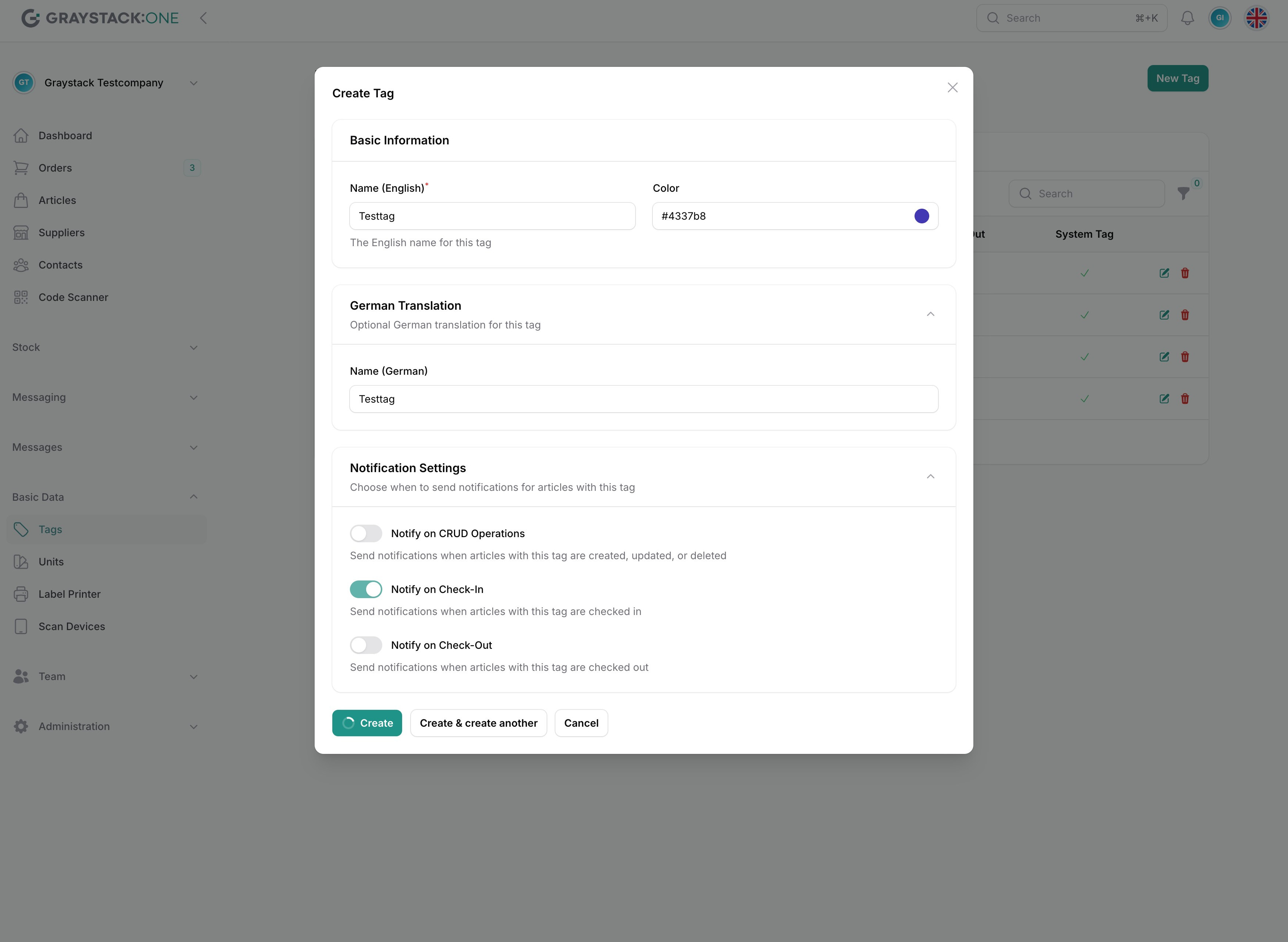
Task: Open the purple color swatch picker
Action: click(x=921, y=216)
